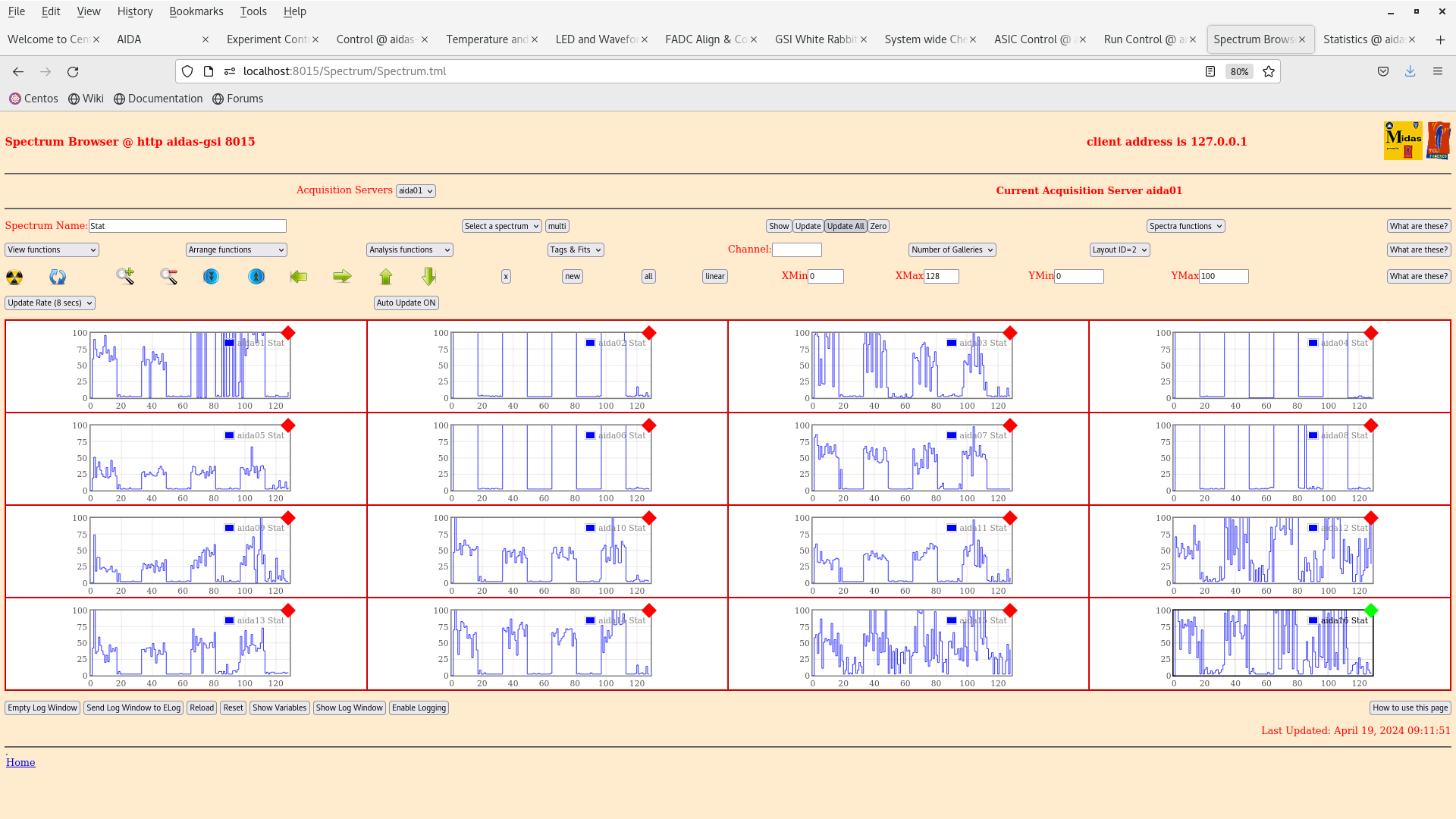
Task: Click the blue refresh arrows icon
Action: tap(58, 277)
